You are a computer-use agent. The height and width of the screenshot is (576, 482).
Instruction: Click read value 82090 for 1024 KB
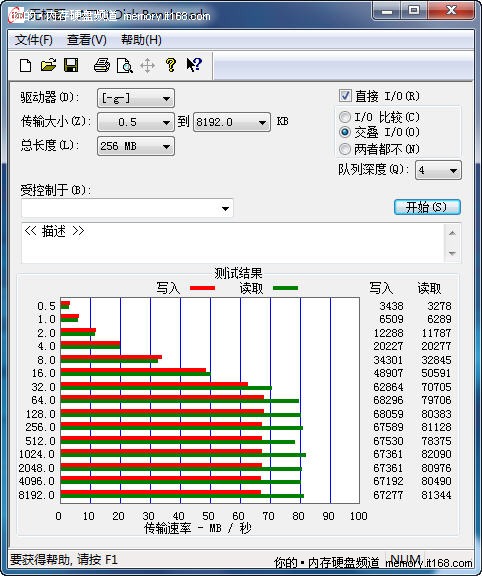(436, 454)
